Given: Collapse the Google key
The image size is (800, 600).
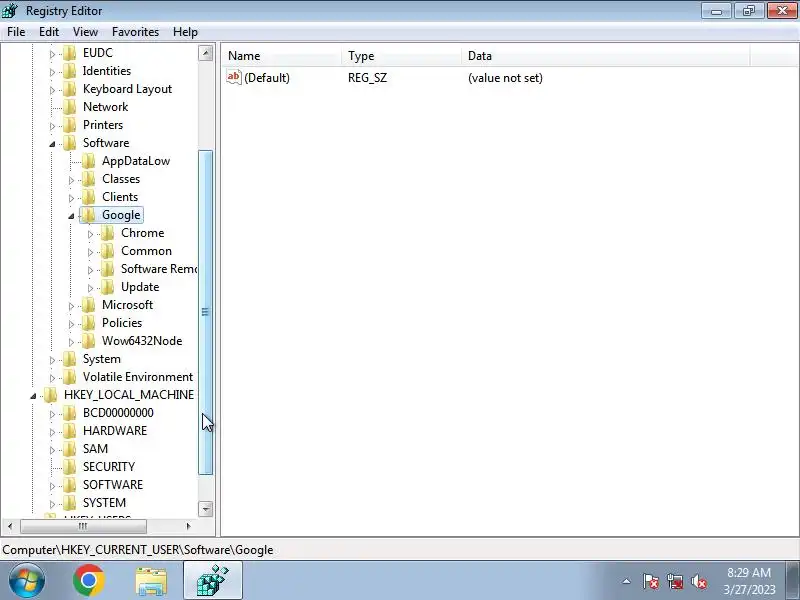Looking at the screenshot, I should coord(71,216).
